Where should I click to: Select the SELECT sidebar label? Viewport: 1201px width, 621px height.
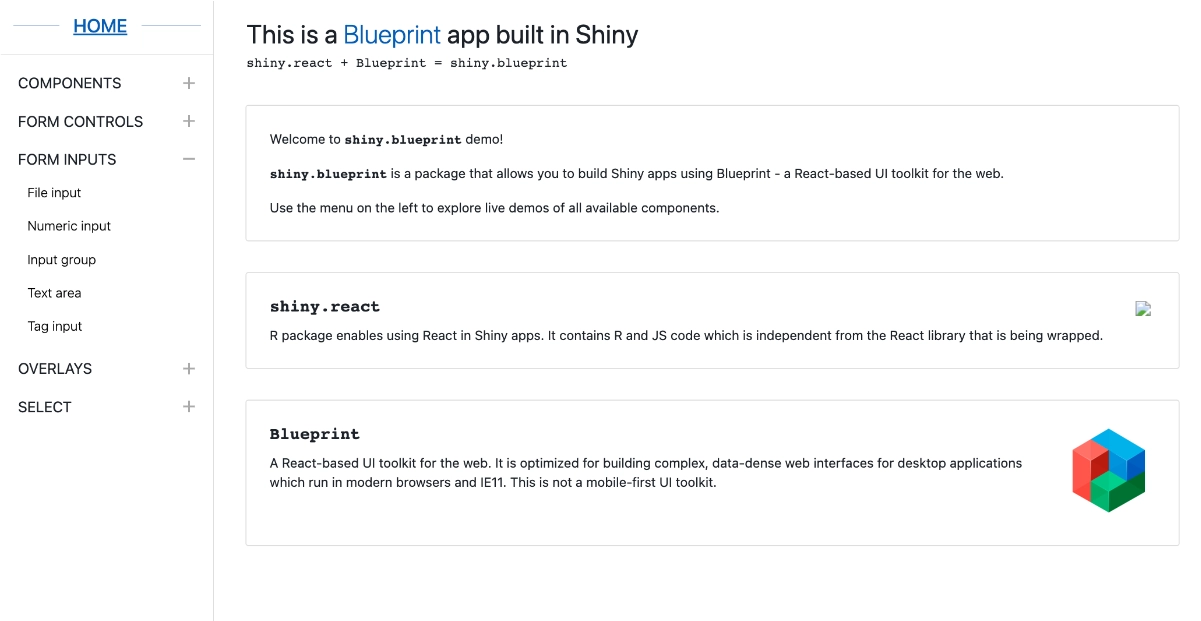point(44,406)
